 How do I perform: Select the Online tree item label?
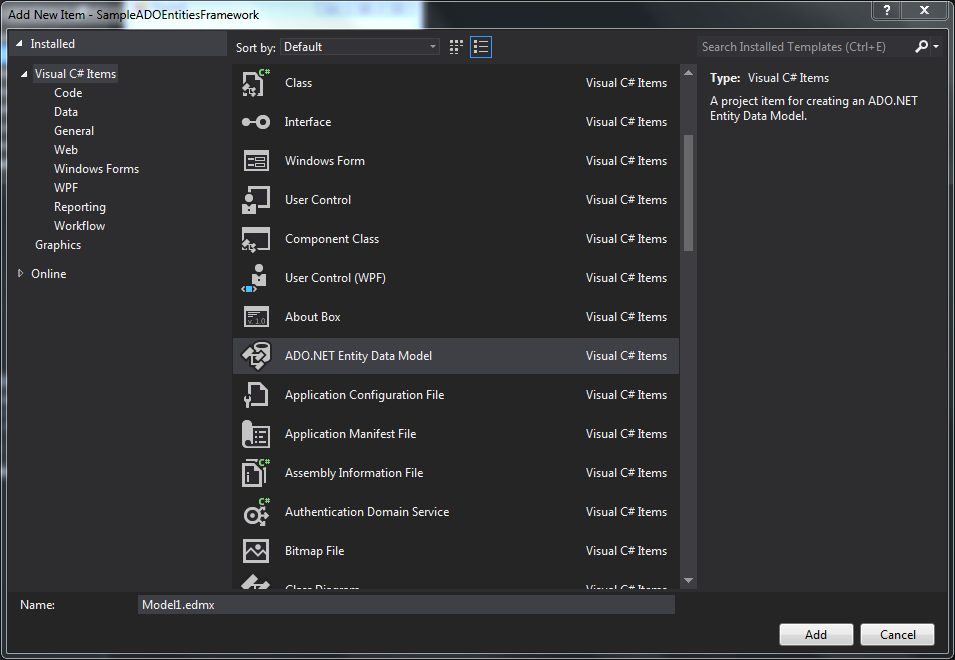point(49,273)
